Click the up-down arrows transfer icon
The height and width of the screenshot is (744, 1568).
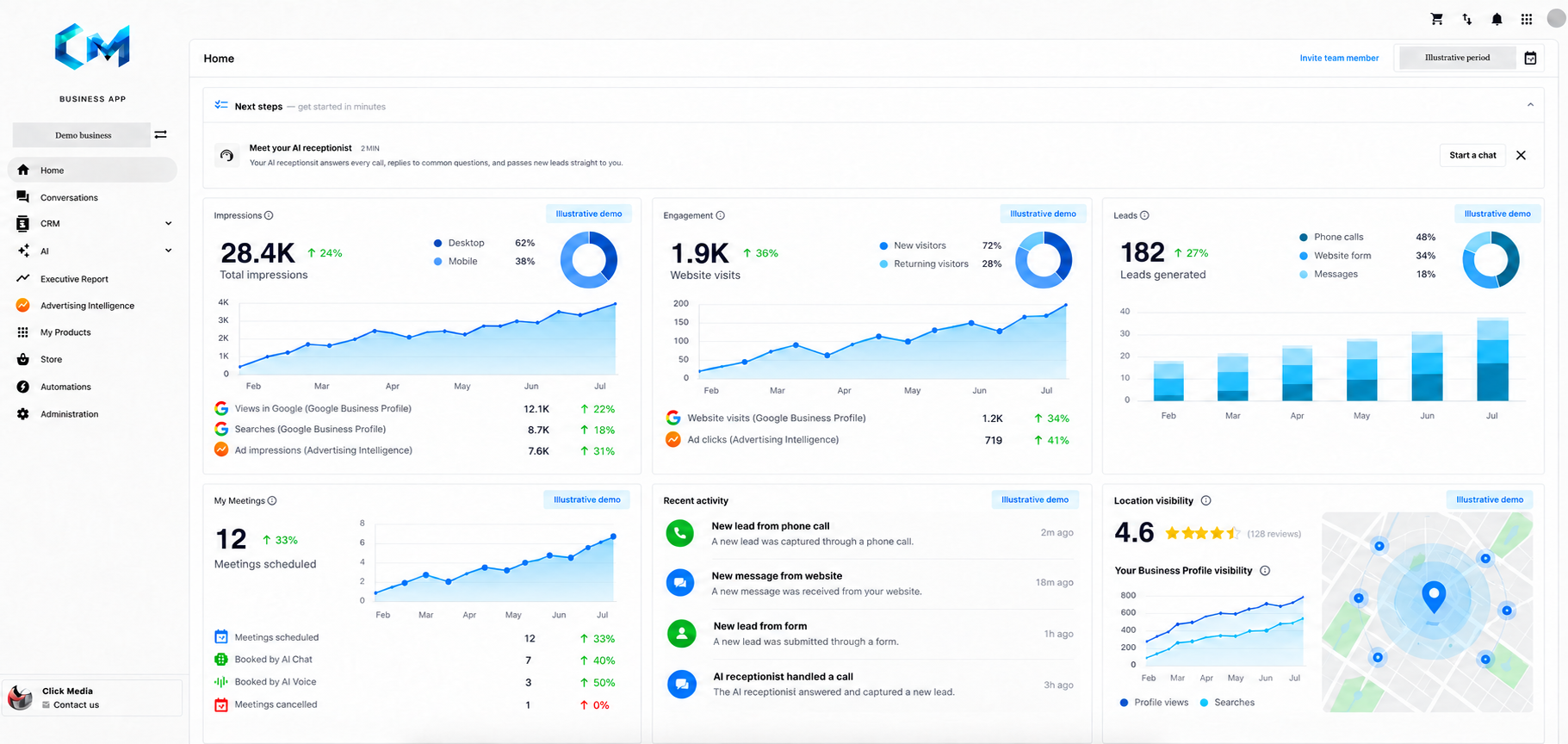coord(1466,19)
